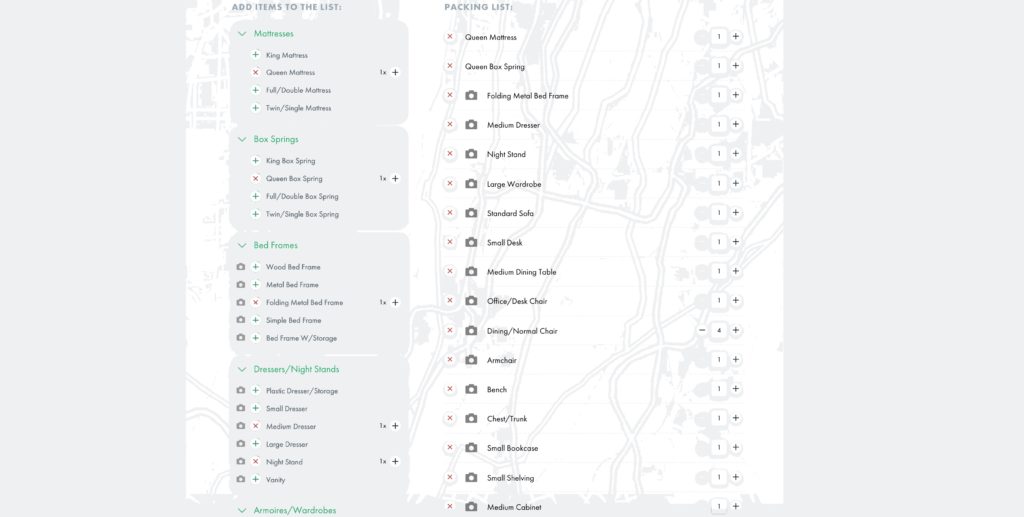Click camera icon beside Wood Bed Frame
The width and height of the screenshot is (1024, 517).
point(241,267)
